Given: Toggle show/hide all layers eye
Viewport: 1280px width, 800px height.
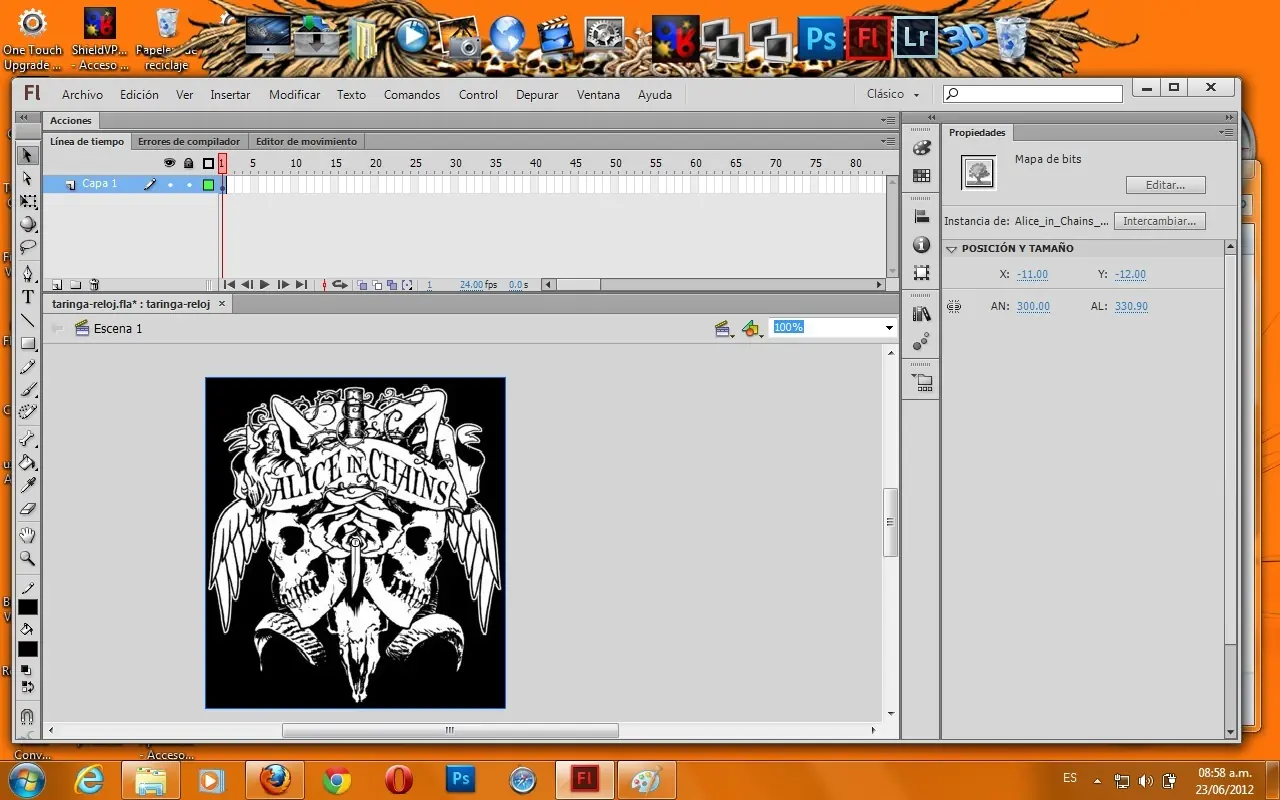Looking at the screenshot, I should pyautogui.click(x=170, y=163).
